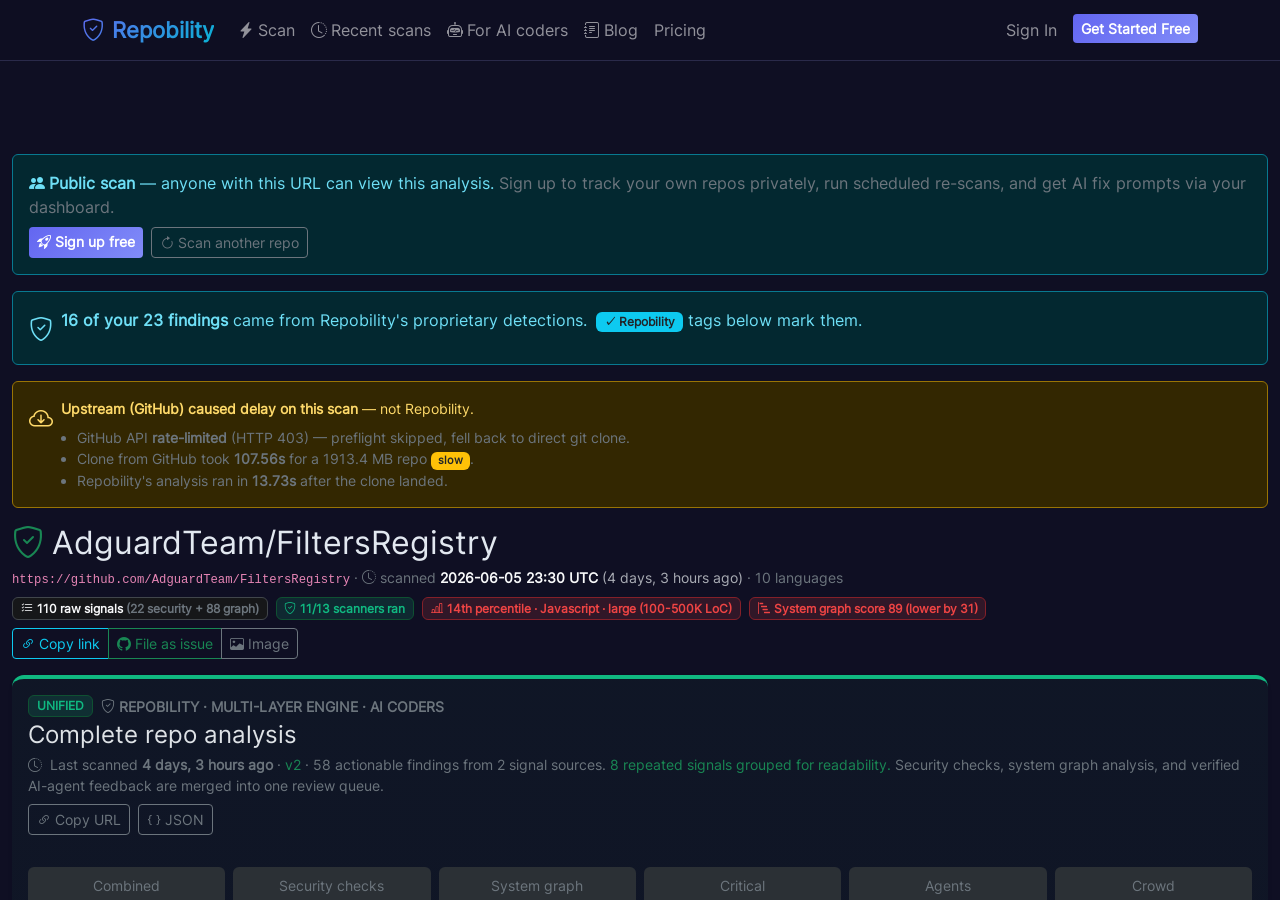1280x900 pixels.
Task: Click the 10 languages text
Action: click(x=799, y=578)
